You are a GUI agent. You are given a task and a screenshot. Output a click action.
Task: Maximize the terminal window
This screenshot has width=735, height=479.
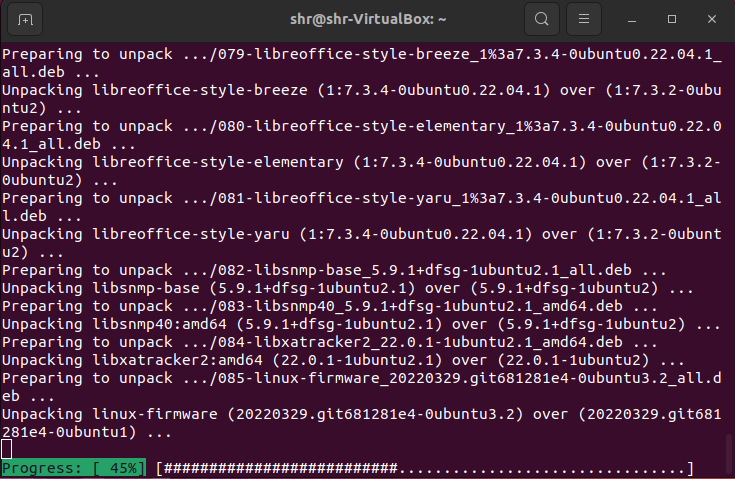[672, 19]
